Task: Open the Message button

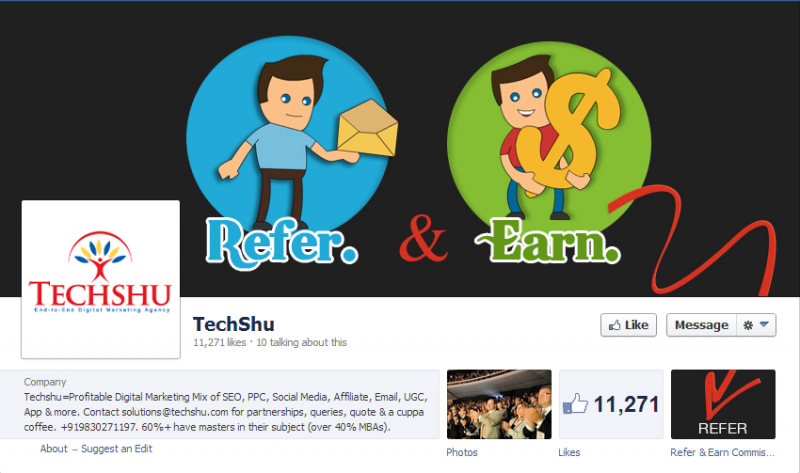Action: pos(702,325)
